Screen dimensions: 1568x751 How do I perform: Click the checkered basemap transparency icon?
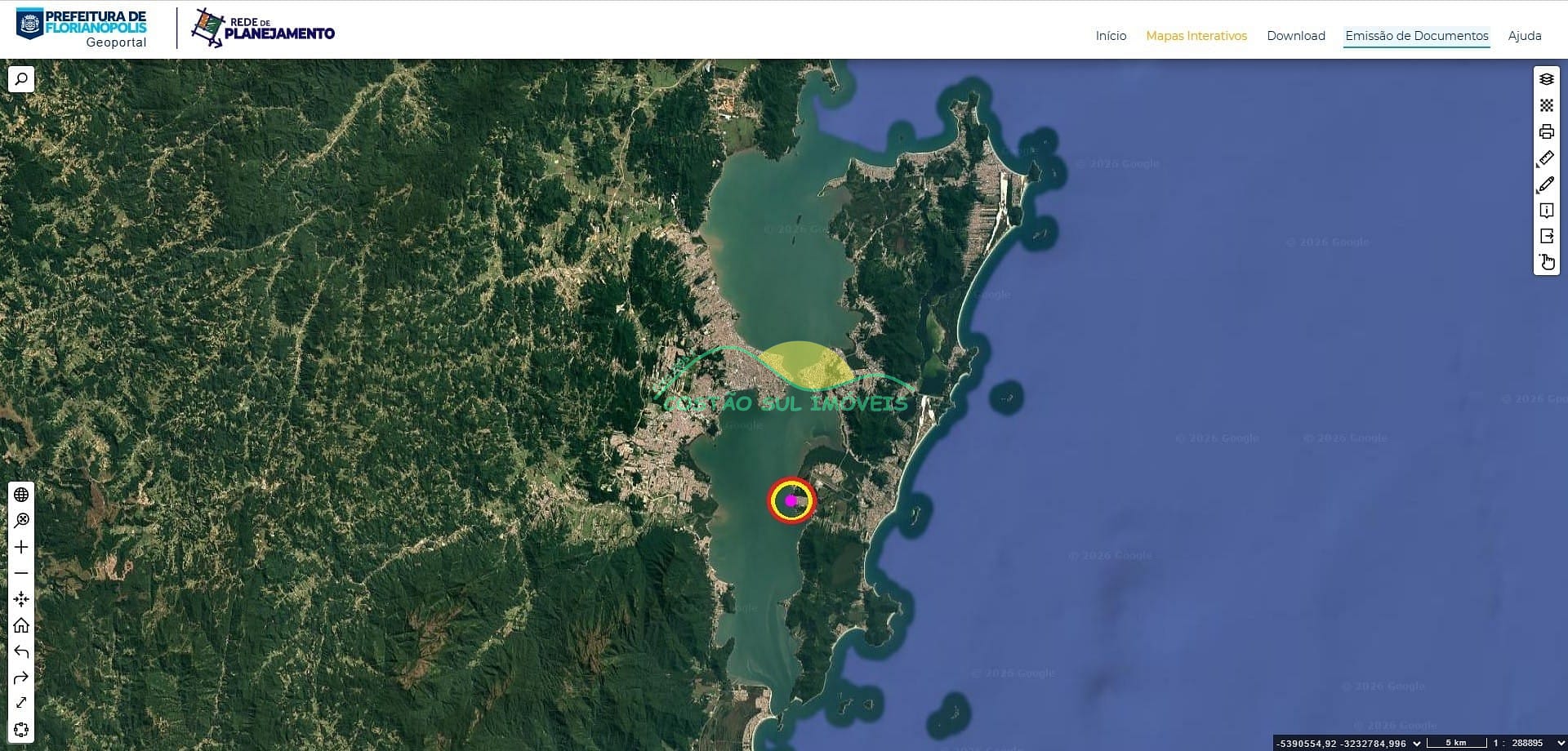[x=1546, y=105]
